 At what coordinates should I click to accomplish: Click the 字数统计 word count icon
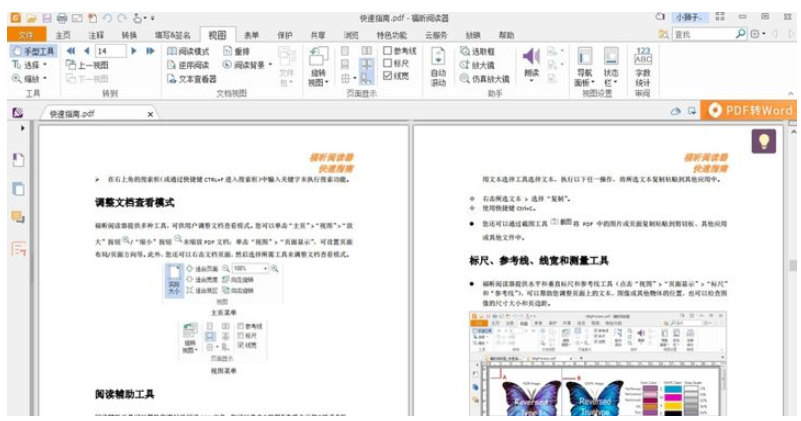[x=642, y=65]
